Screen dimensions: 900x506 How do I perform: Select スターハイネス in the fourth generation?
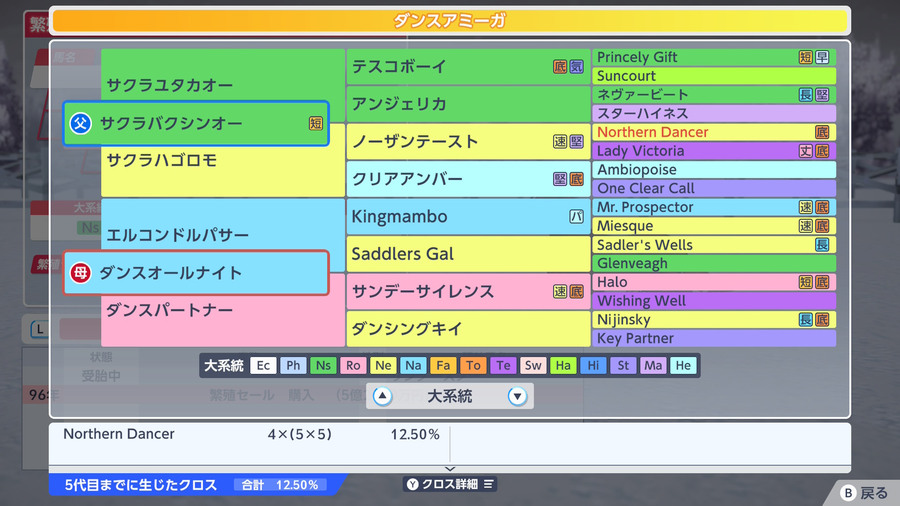(713, 113)
